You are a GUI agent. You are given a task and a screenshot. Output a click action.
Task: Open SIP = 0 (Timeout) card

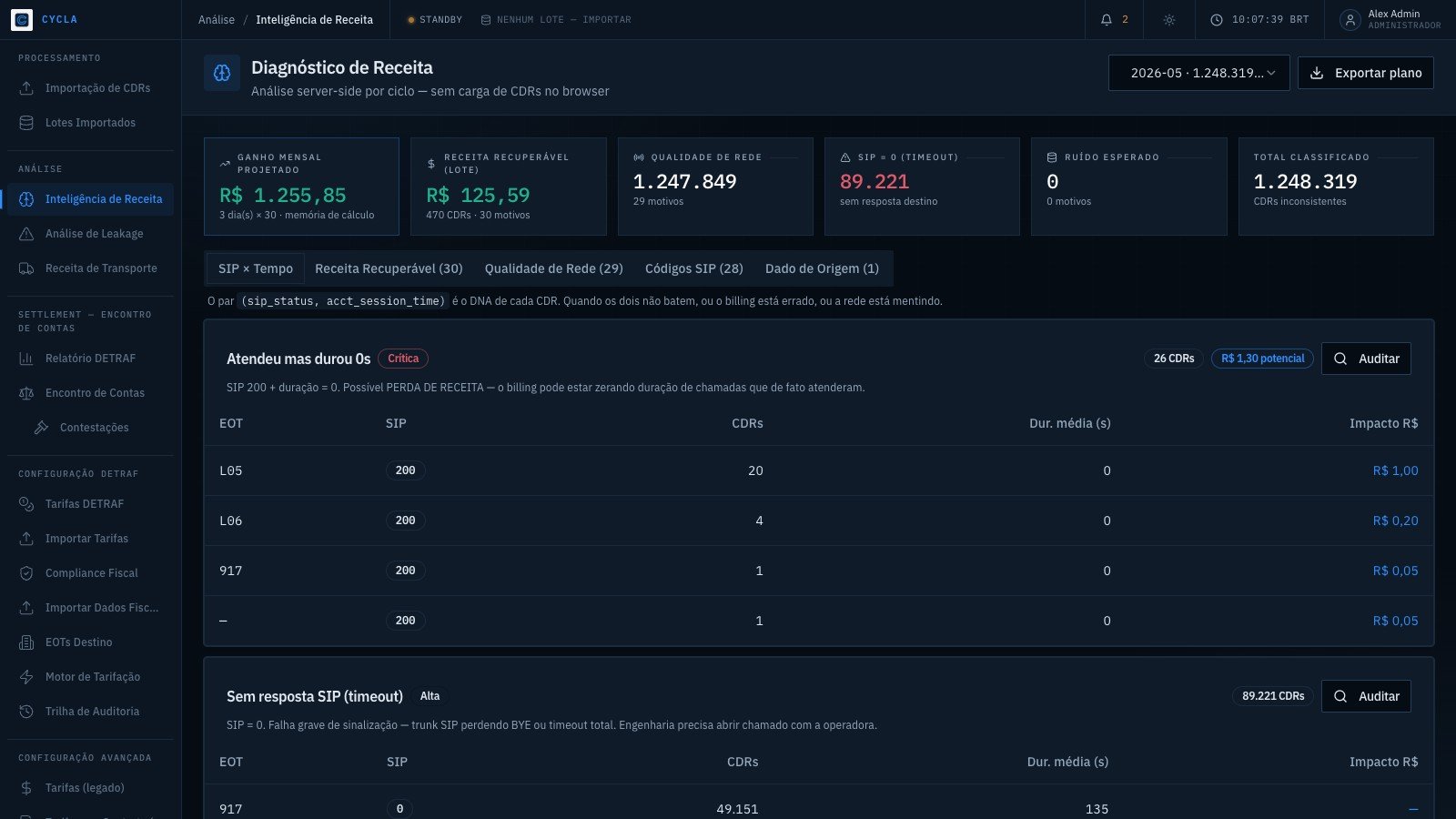point(922,187)
